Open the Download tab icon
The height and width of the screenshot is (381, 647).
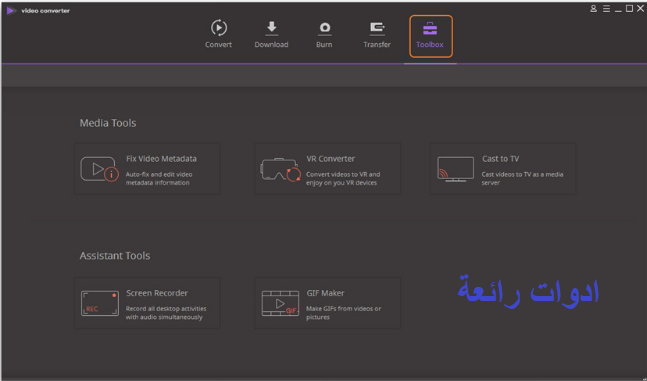pyautogui.click(x=272, y=28)
